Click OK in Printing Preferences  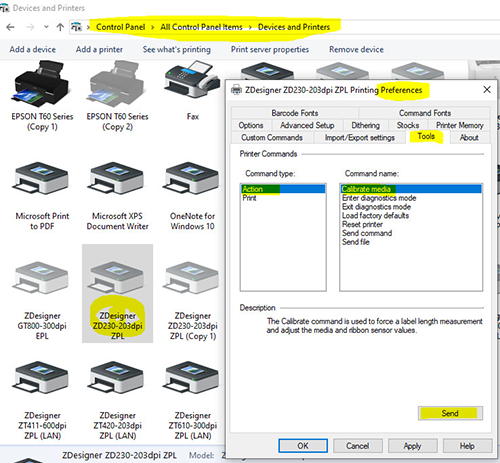[x=303, y=446]
